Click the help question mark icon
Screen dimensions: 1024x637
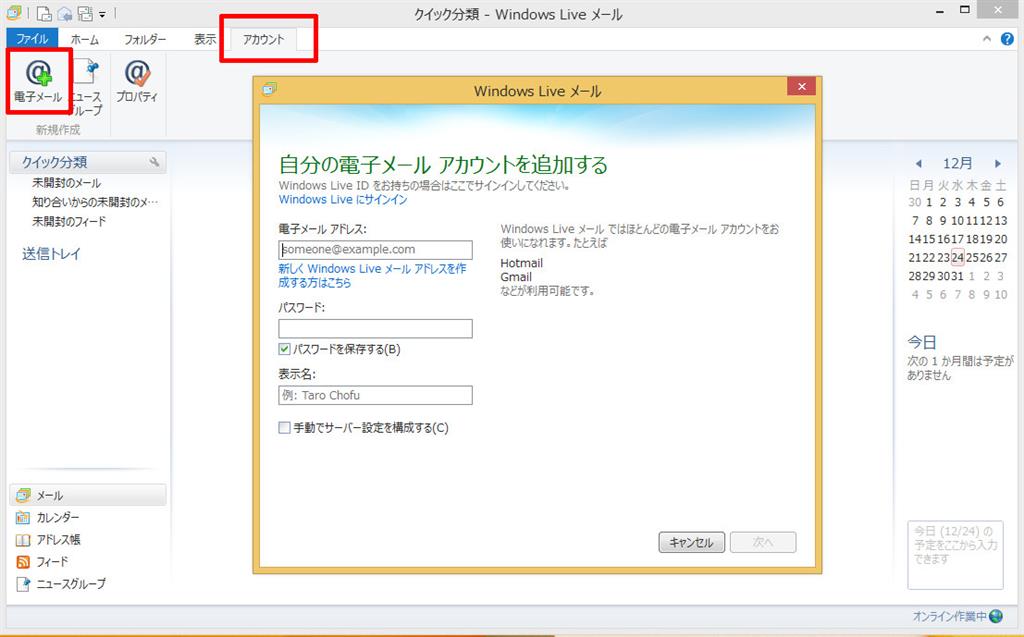coord(1007,39)
